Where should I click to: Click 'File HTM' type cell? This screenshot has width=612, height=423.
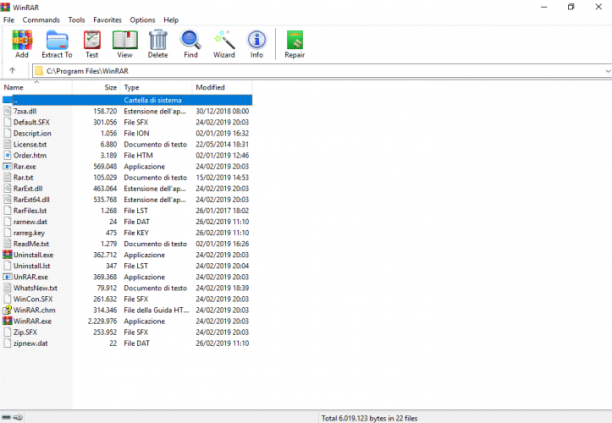tap(138, 155)
